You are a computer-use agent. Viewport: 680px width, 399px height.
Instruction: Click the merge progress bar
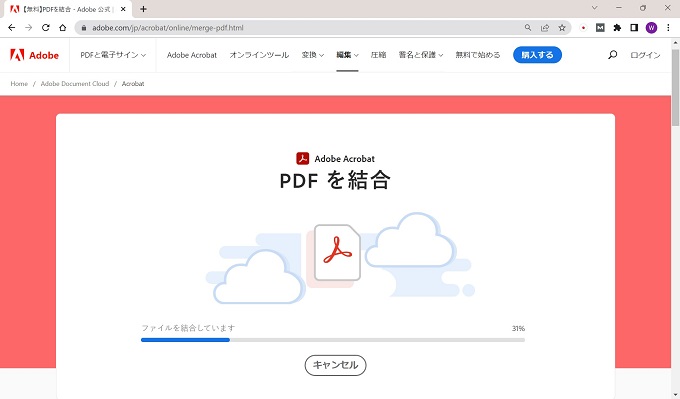click(x=333, y=340)
